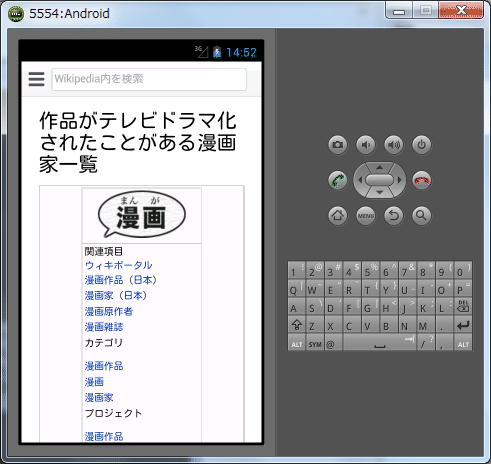Click the emulator power button
The height and width of the screenshot is (464, 491).
[422, 145]
